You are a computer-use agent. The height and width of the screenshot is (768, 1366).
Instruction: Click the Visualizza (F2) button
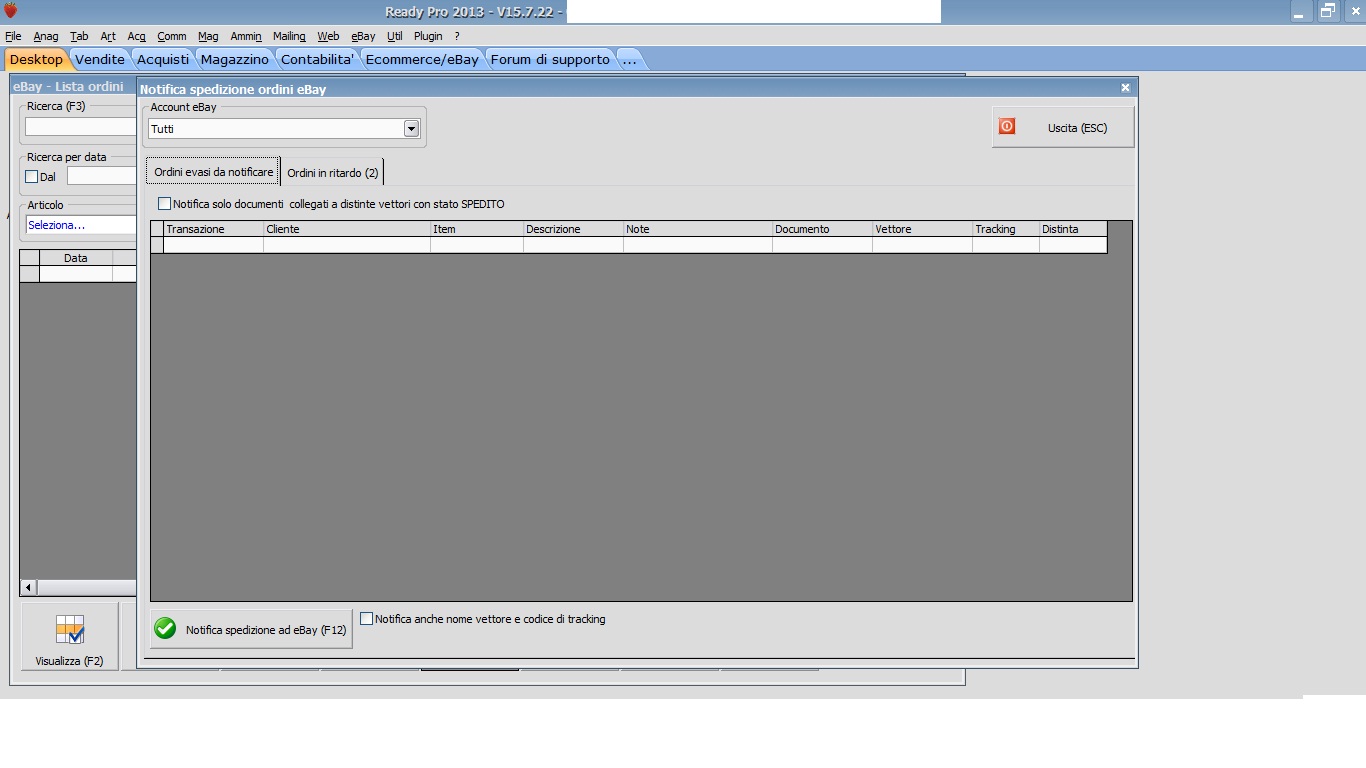(x=69, y=636)
